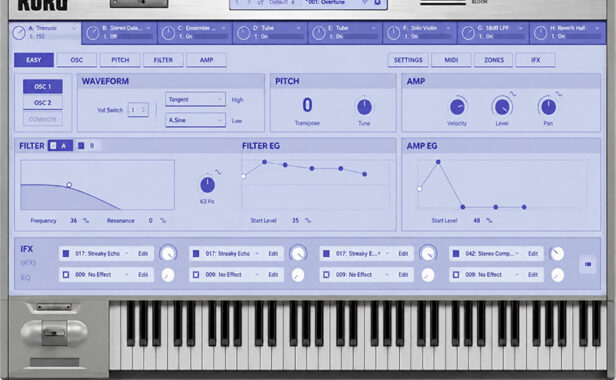This screenshot has width=616, height=380.
Task: Select the COMMON oscillator button
Action: 42,119
